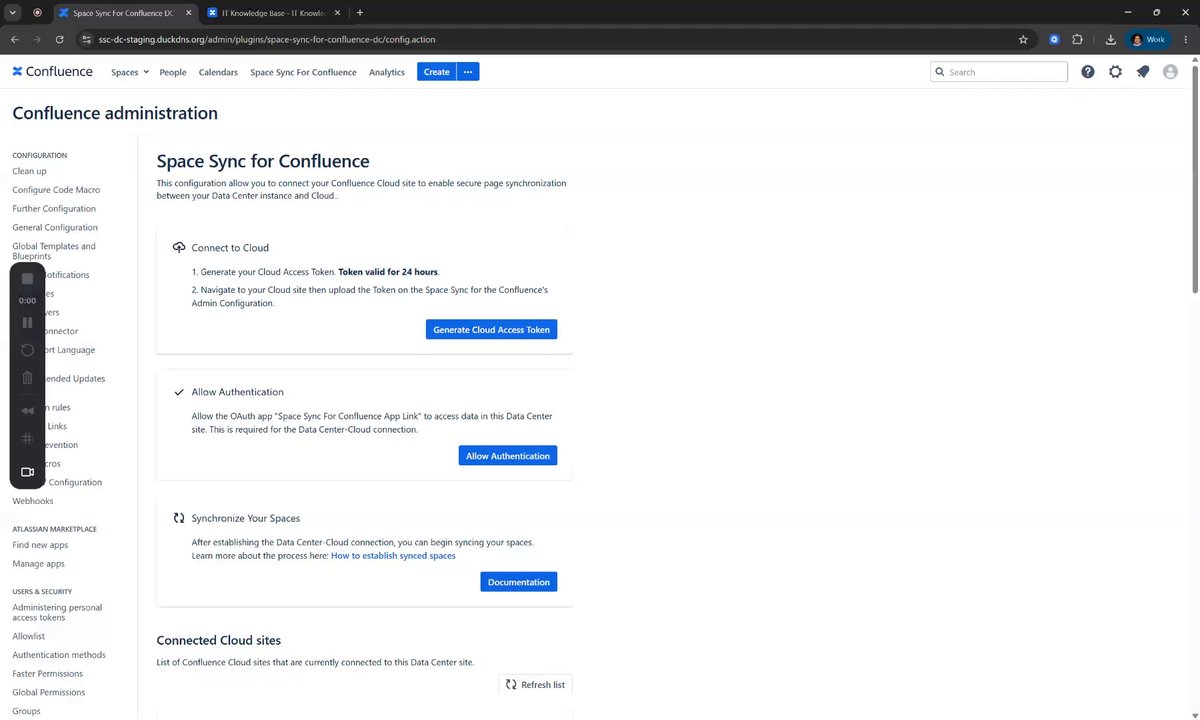Open Clean up in the sidebar

[29, 171]
